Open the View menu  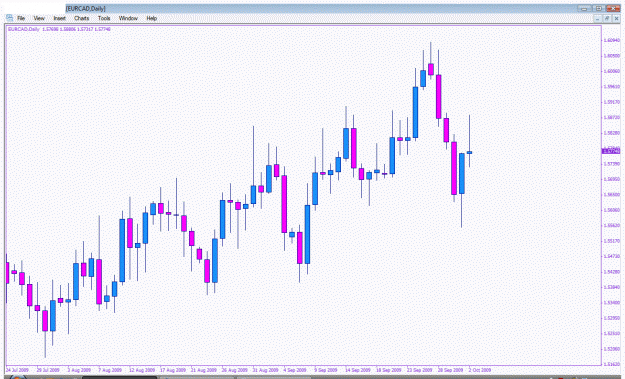(39, 18)
